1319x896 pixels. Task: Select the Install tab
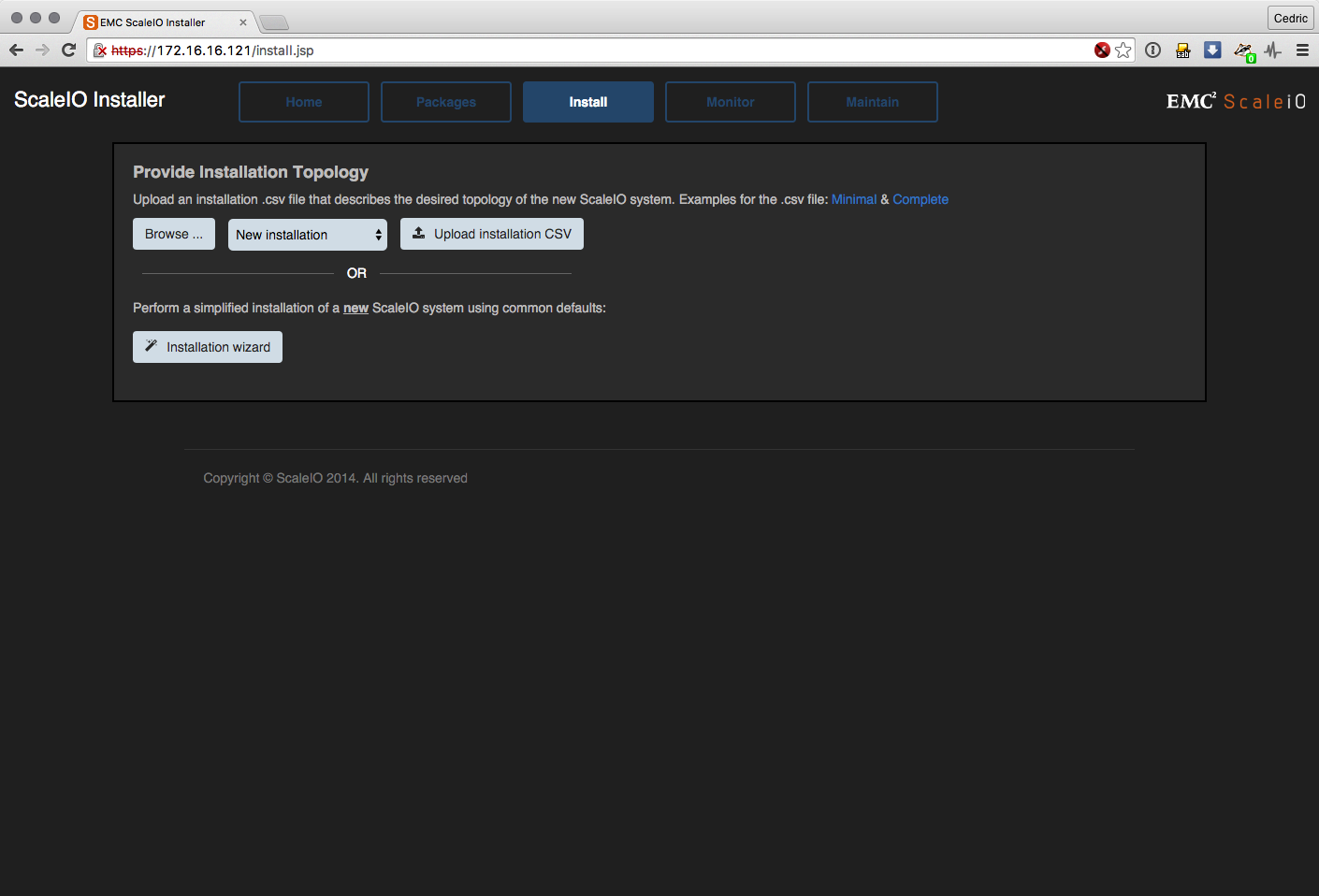pos(588,102)
